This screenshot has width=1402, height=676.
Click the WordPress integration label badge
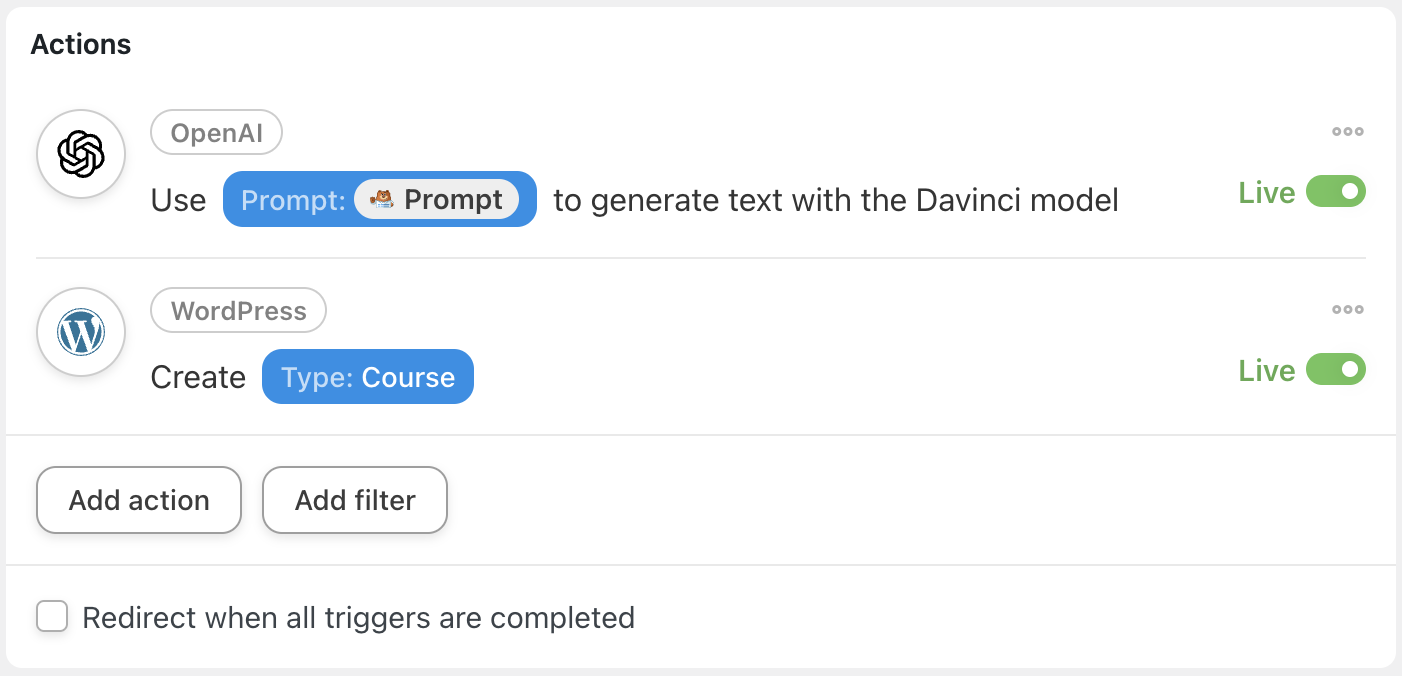(x=239, y=311)
